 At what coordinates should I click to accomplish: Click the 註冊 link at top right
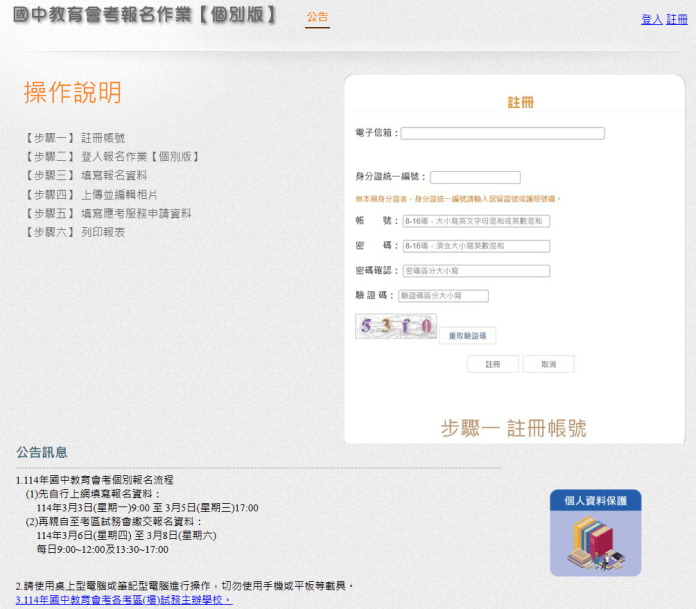click(x=676, y=20)
